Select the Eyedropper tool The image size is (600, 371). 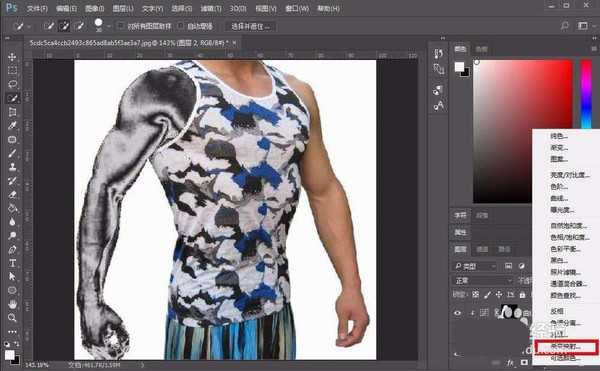12,125
